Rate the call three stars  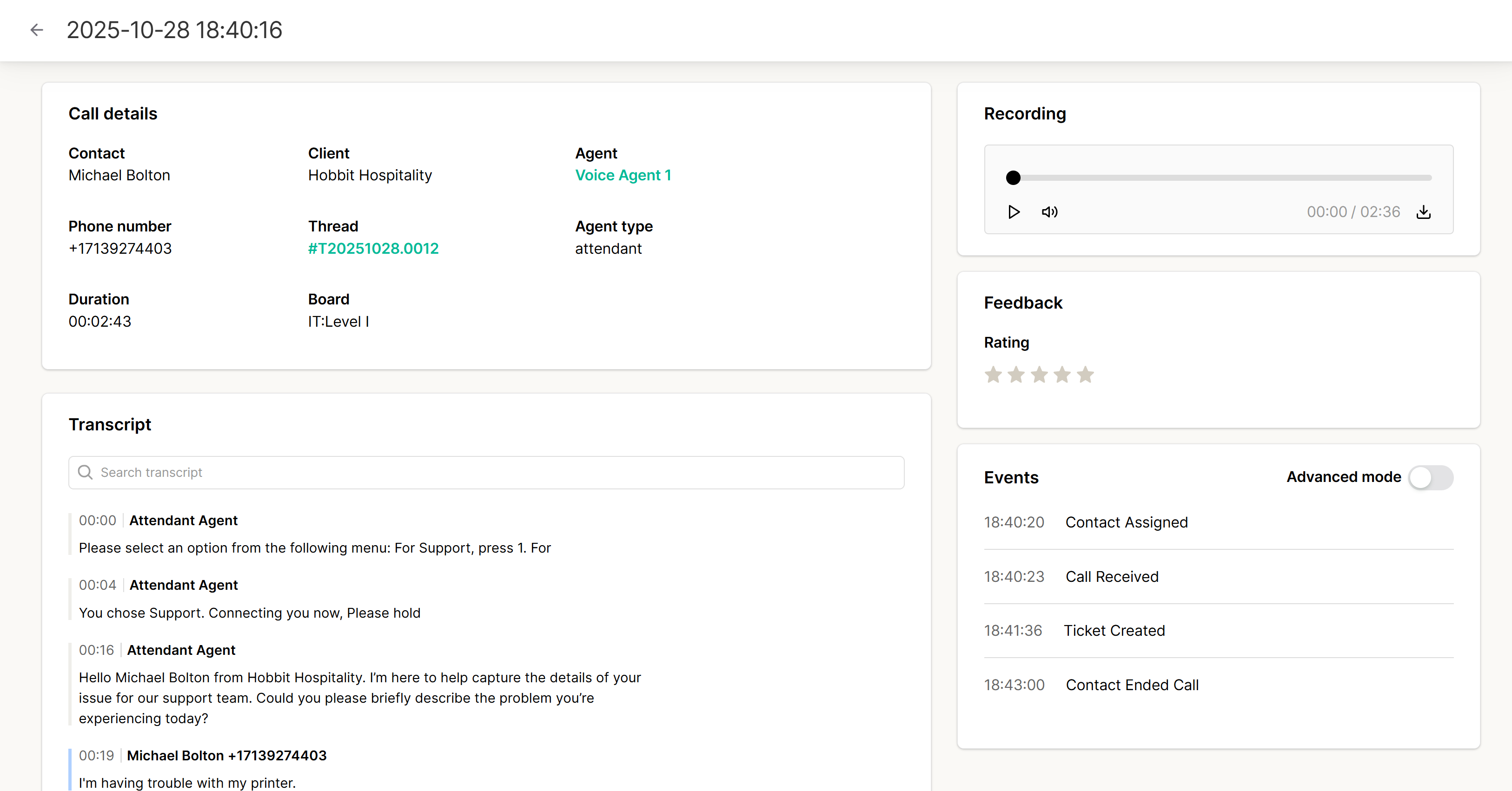pos(1039,375)
